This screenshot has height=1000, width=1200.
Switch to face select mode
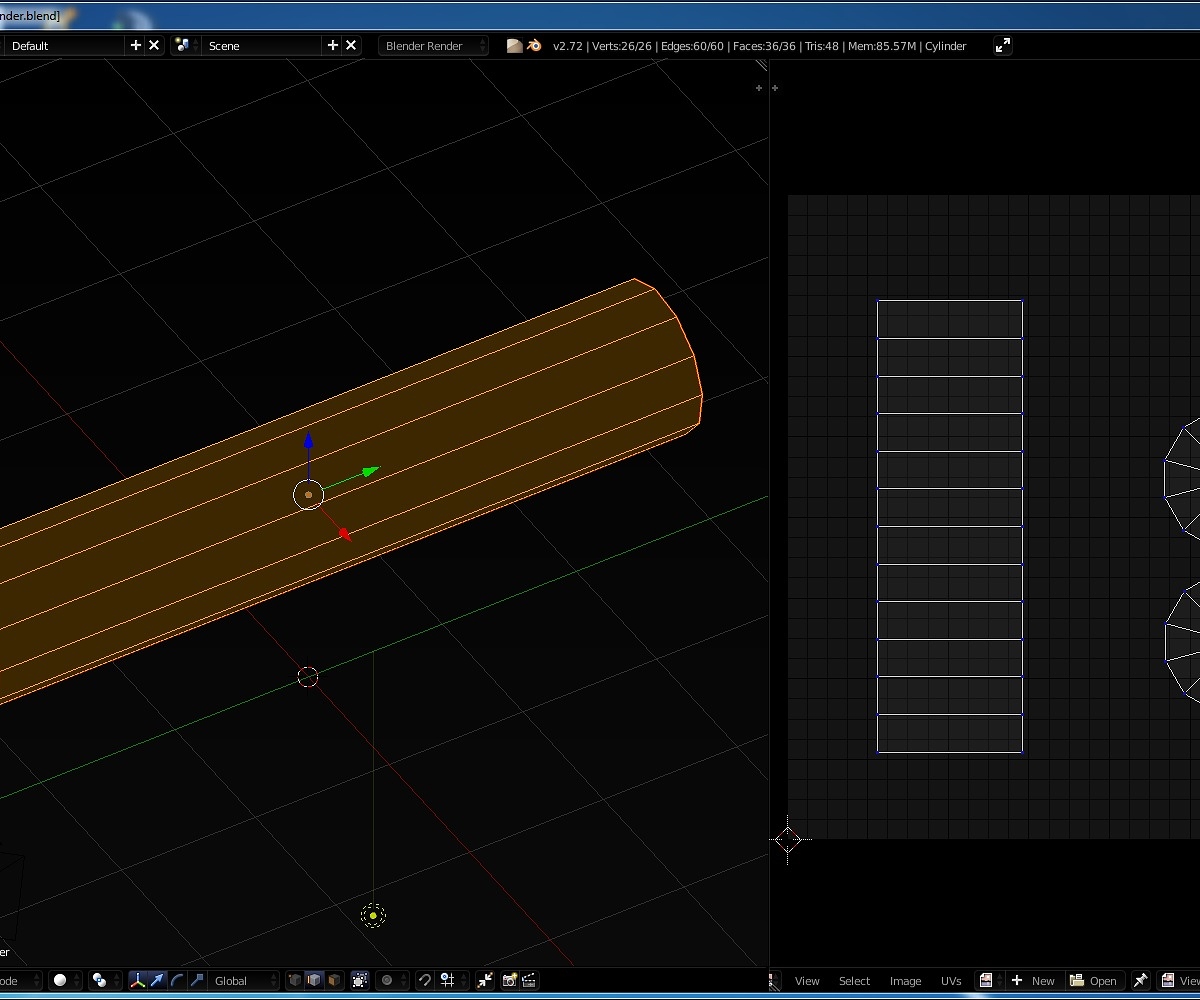(334, 980)
